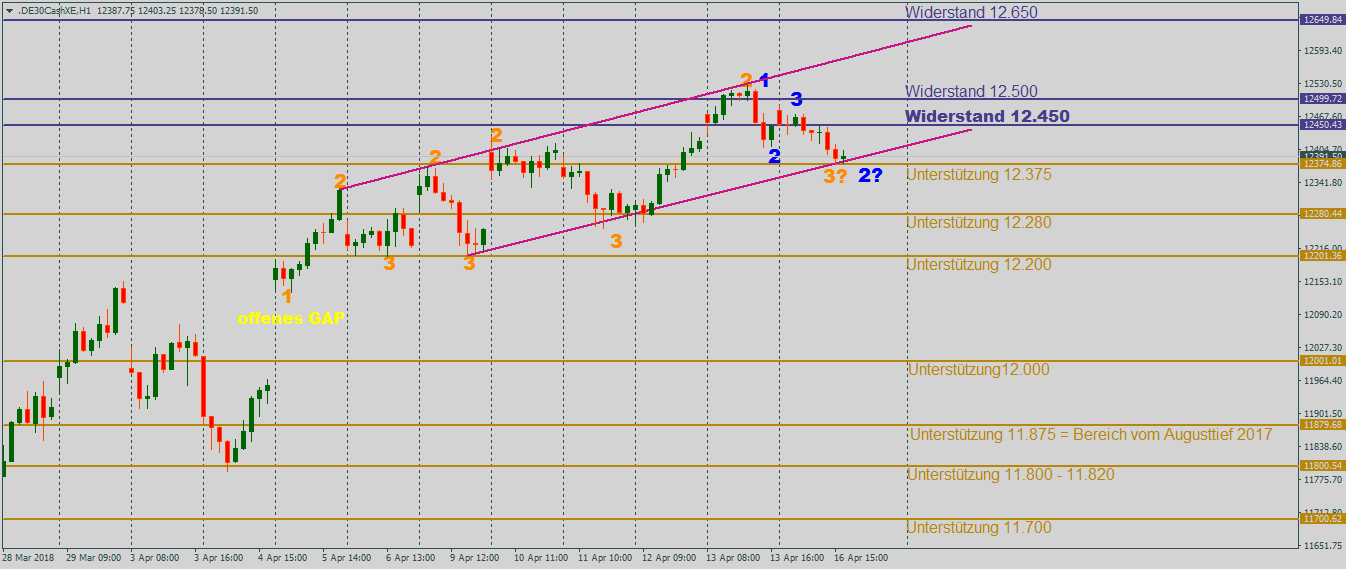Select the orange '3?' wave label

[x=836, y=176]
